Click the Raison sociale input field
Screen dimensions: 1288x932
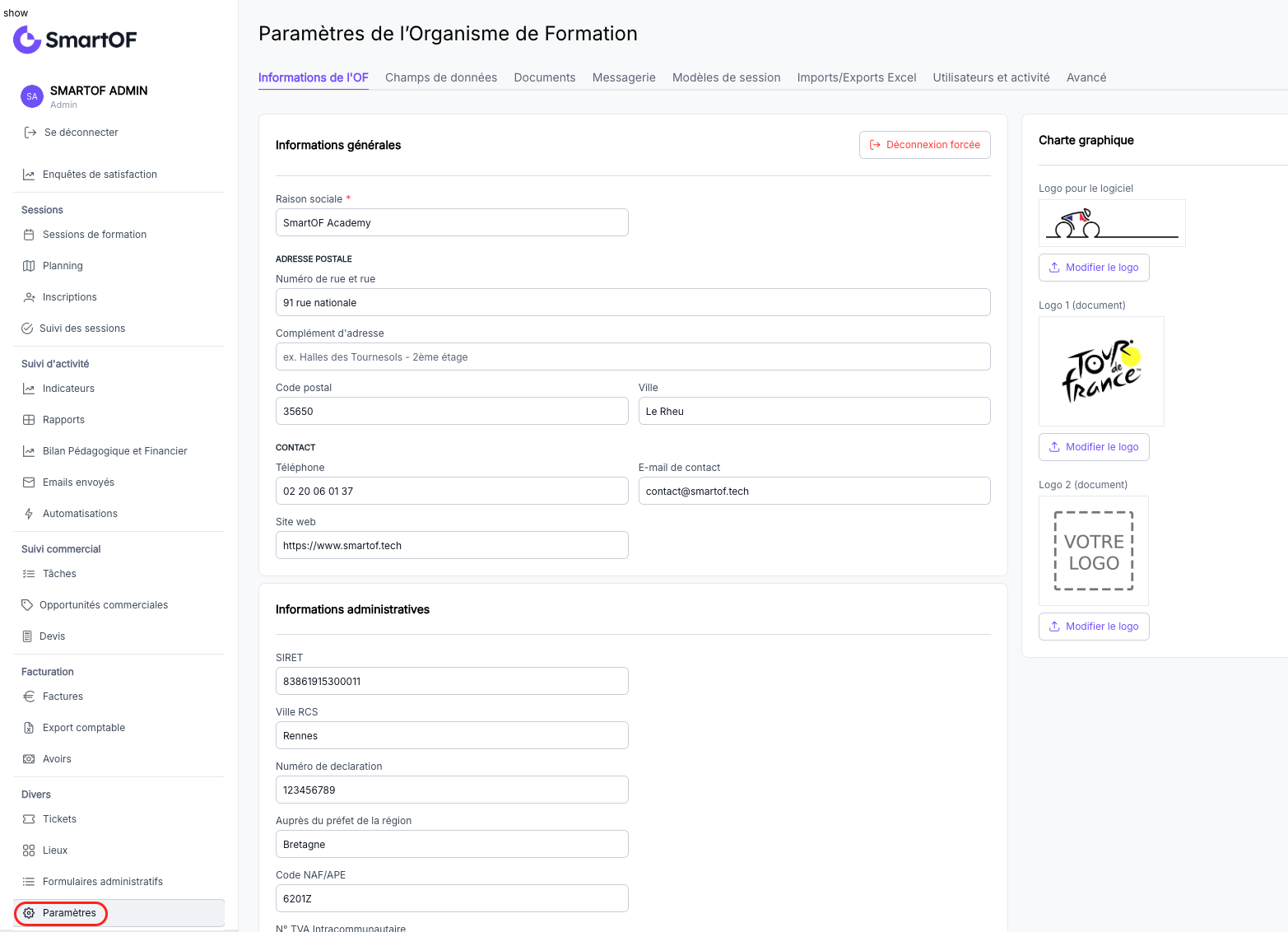[x=452, y=222]
